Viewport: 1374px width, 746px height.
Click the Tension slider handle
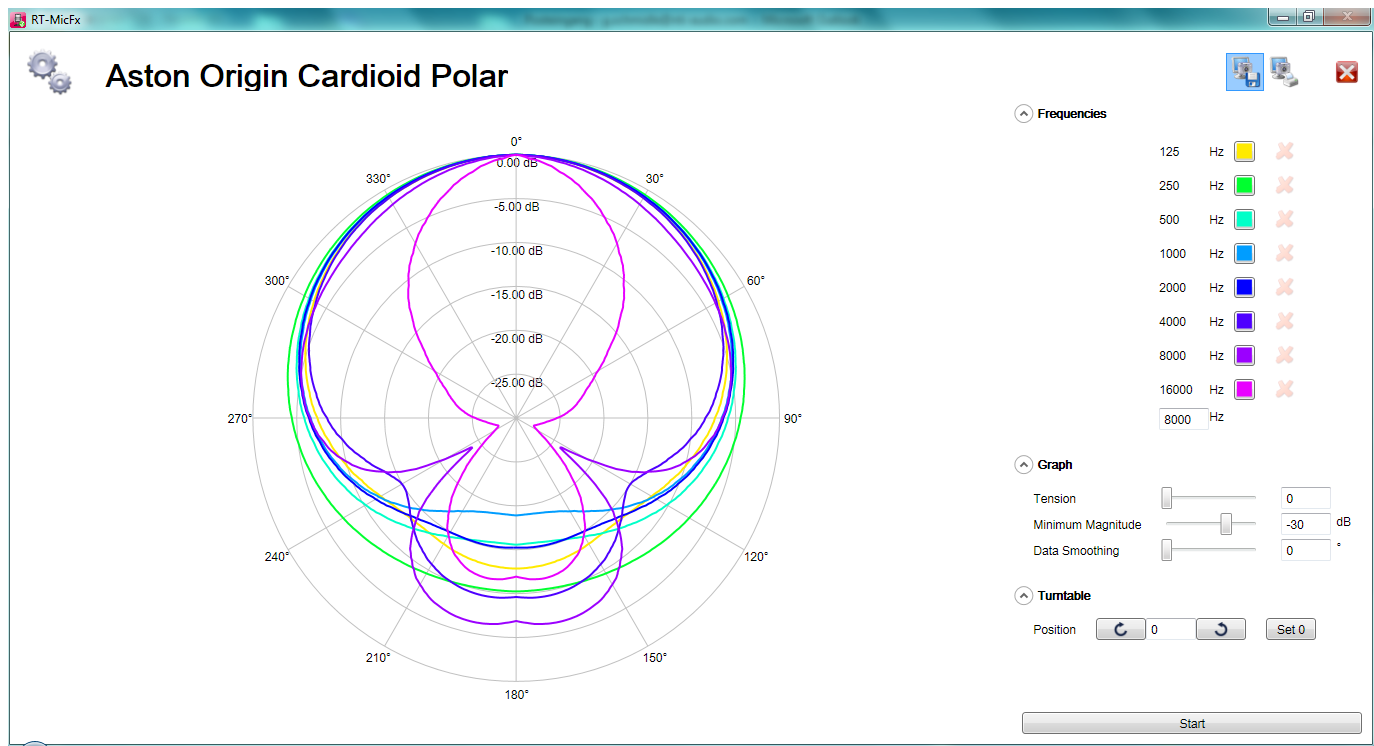(x=1166, y=498)
